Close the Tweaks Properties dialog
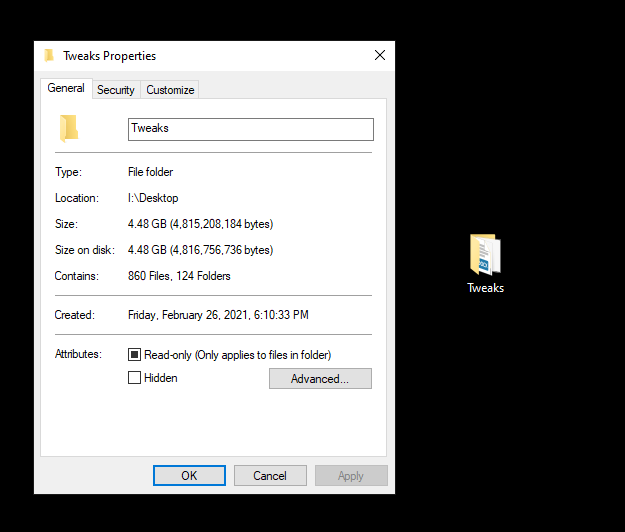This screenshot has width=625, height=532. click(x=379, y=56)
